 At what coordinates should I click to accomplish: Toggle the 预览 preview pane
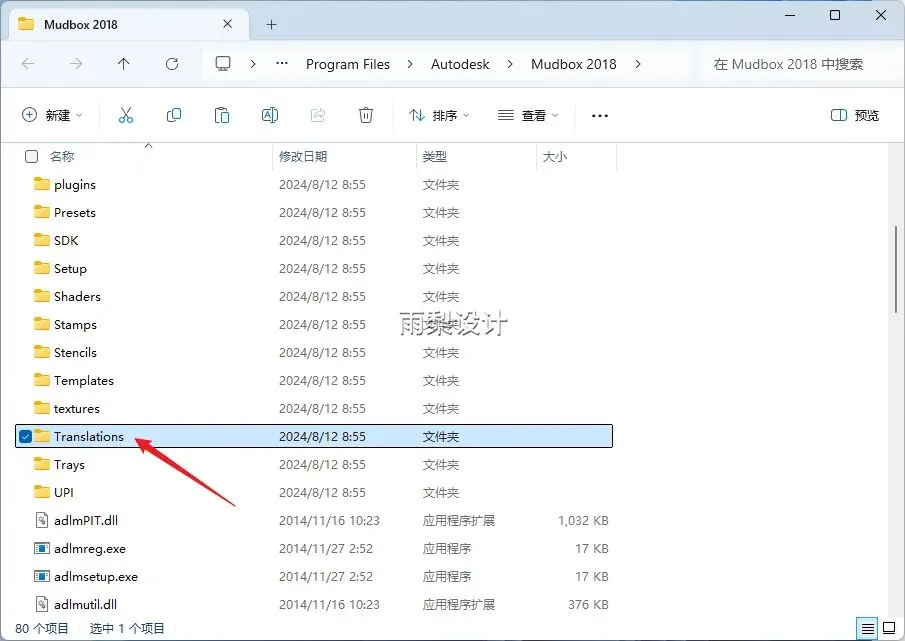point(855,115)
